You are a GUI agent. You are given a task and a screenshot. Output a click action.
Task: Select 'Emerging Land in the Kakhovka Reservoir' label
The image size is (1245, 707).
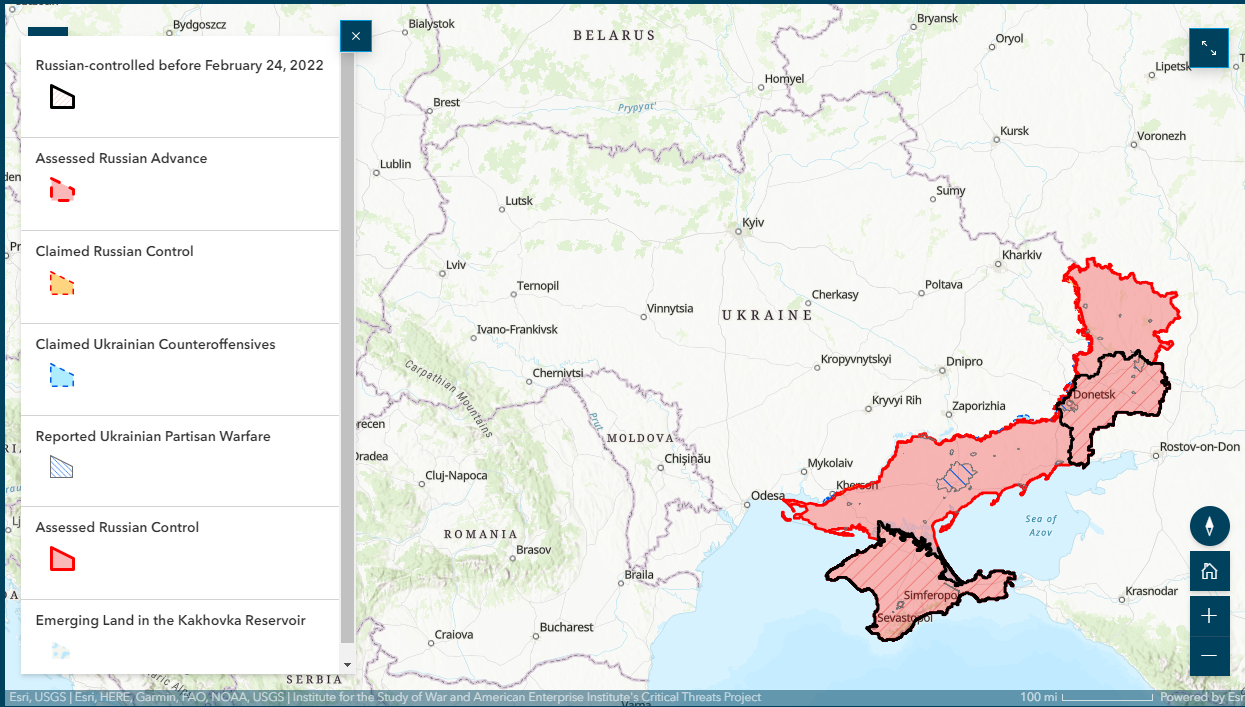pos(170,620)
